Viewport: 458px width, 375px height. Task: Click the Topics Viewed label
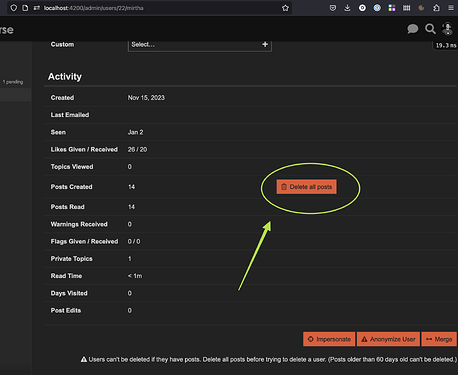(72, 167)
